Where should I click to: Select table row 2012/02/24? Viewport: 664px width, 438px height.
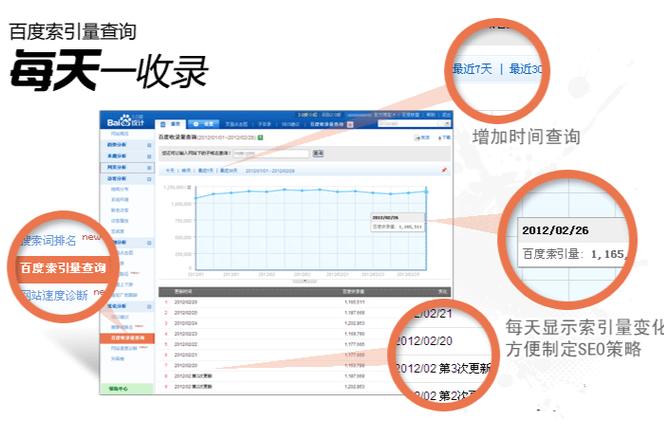(305, 323)
